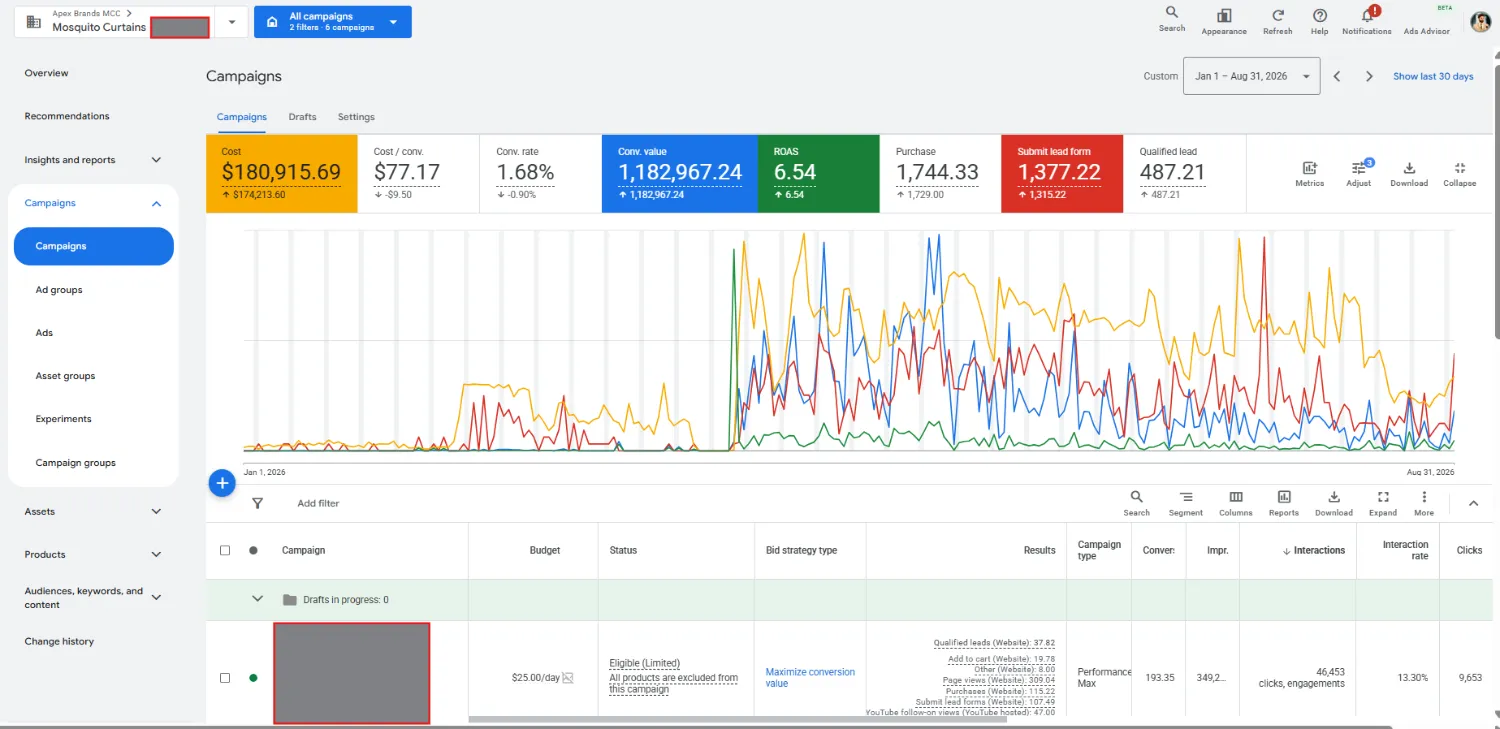
Task: Expand table with Expand icon
Action: coord(1382,503)
